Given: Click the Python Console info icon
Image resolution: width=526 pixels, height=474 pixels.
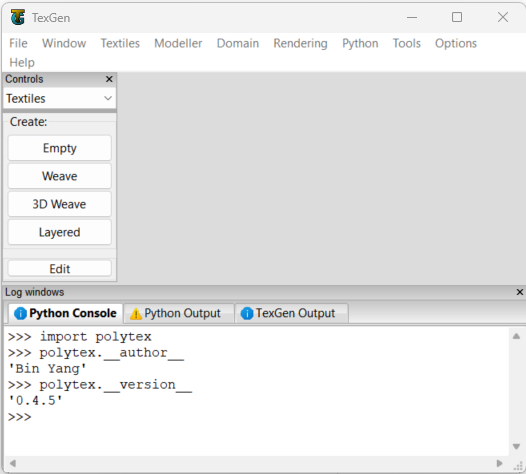Looking at the screenshot, I should pos(20,314).
